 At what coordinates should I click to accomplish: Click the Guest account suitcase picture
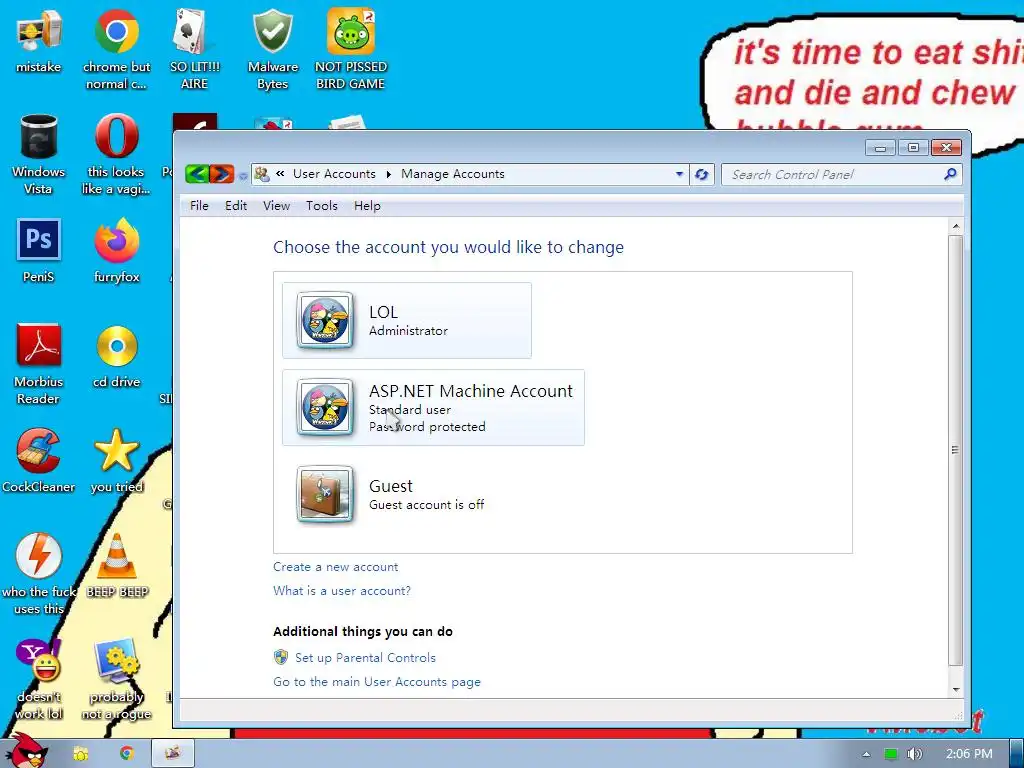pos(325,494)
